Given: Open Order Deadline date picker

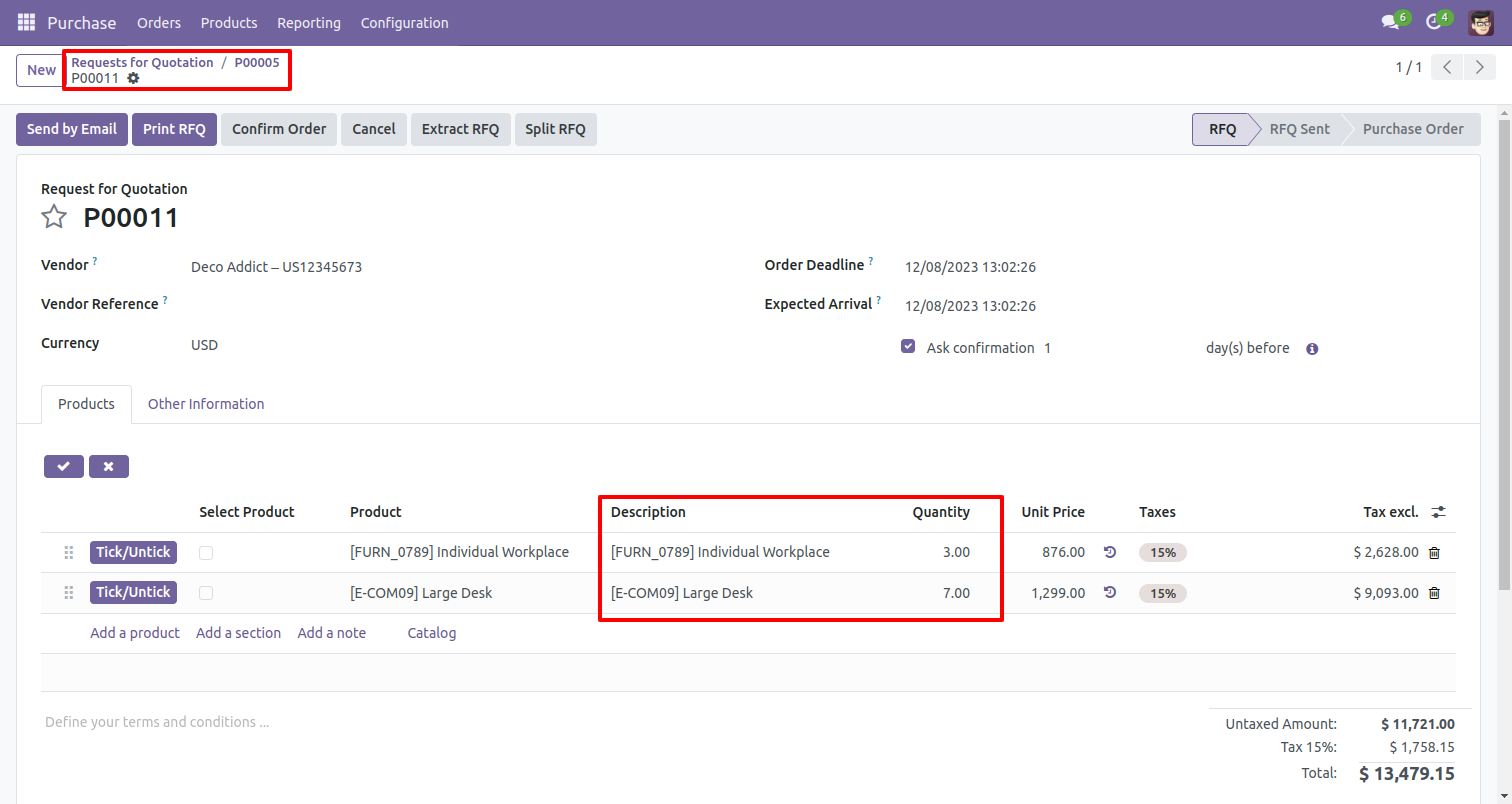Looking at the screenshot, I should click(970, 267).
